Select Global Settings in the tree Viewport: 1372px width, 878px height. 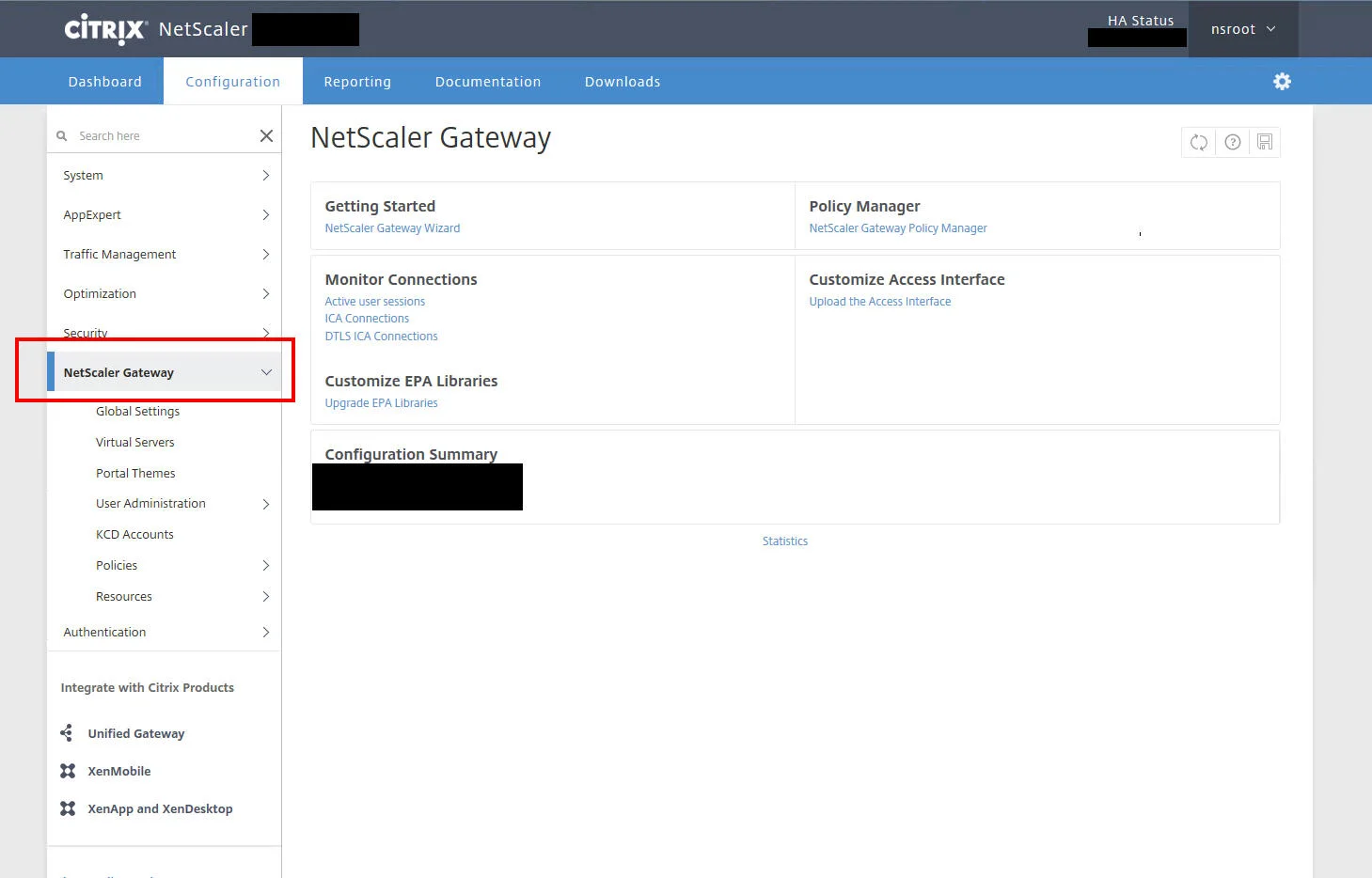click(137, 412)
